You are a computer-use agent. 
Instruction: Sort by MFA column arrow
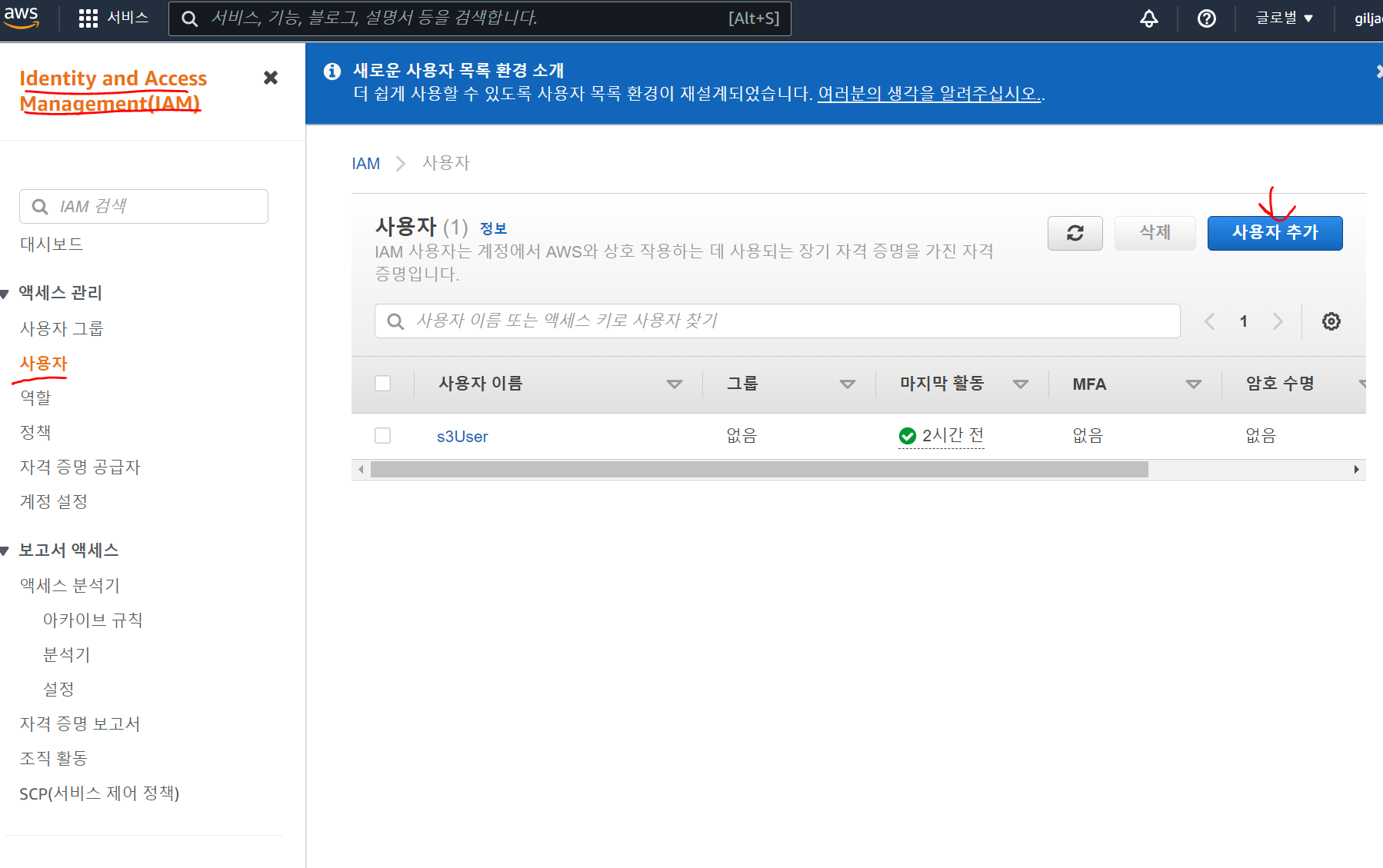1193,384
